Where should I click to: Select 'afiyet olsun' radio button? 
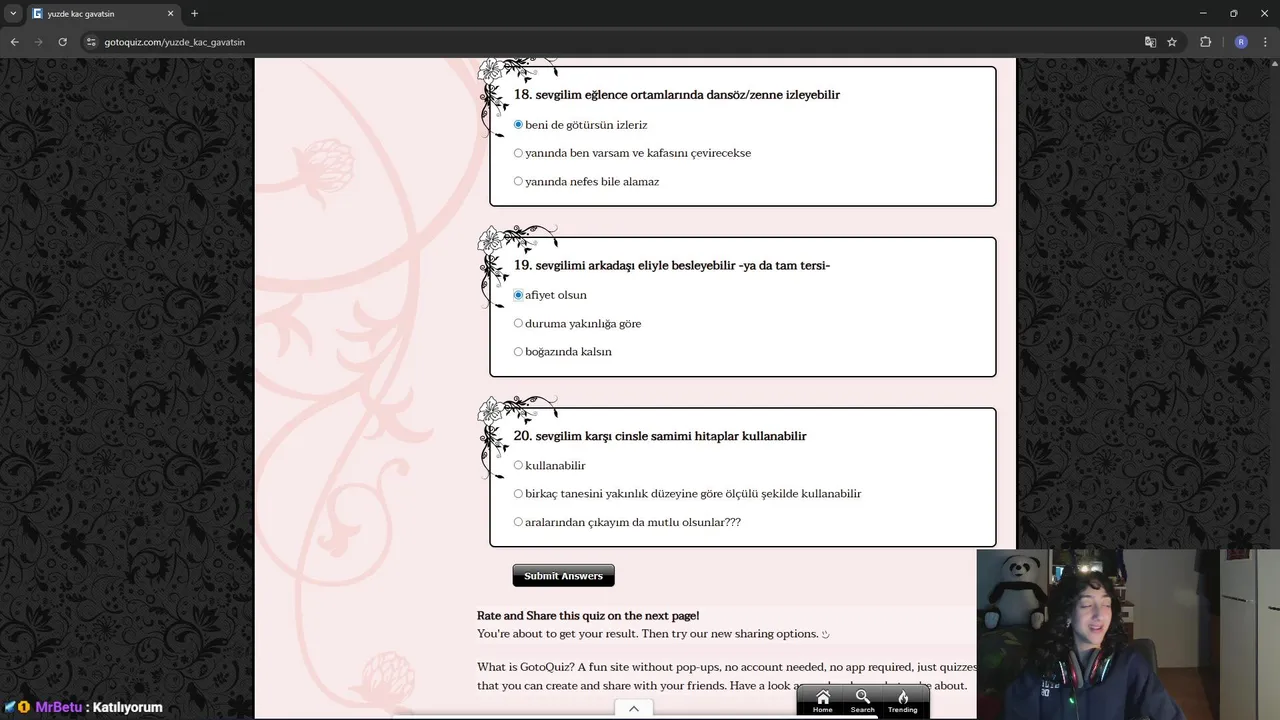coord(518,295)
